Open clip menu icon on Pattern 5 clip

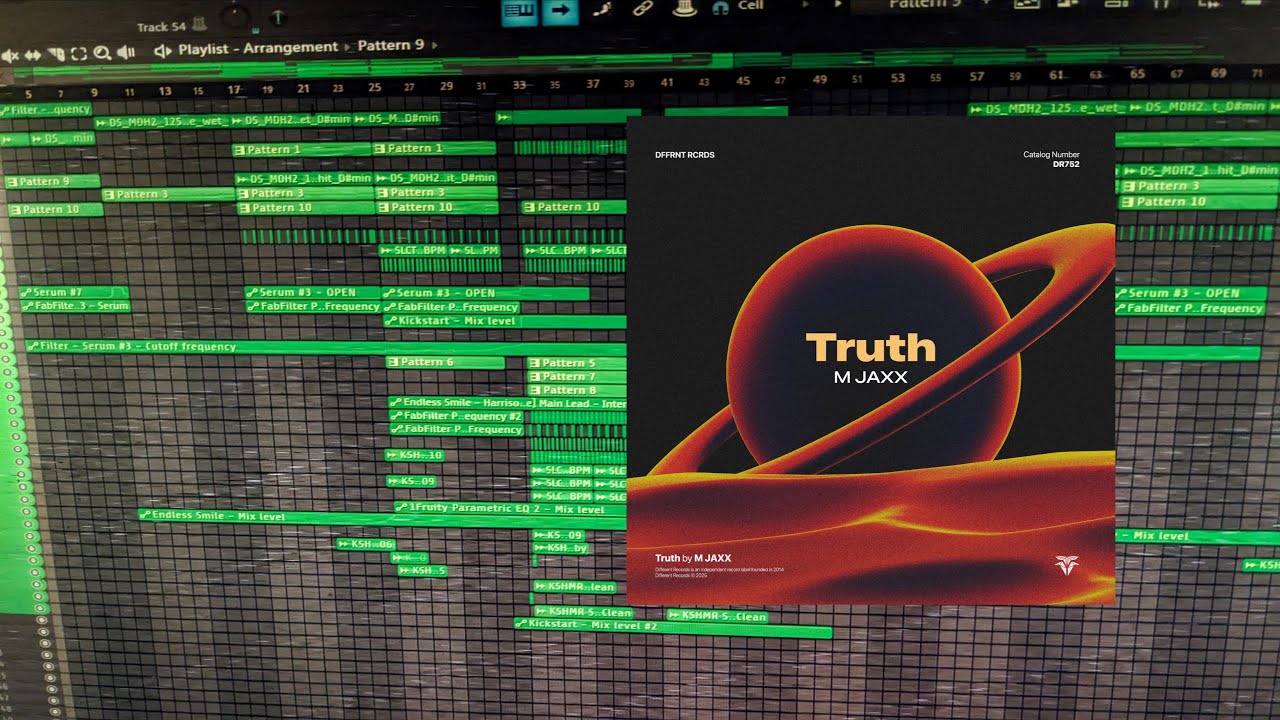point(534,363)
